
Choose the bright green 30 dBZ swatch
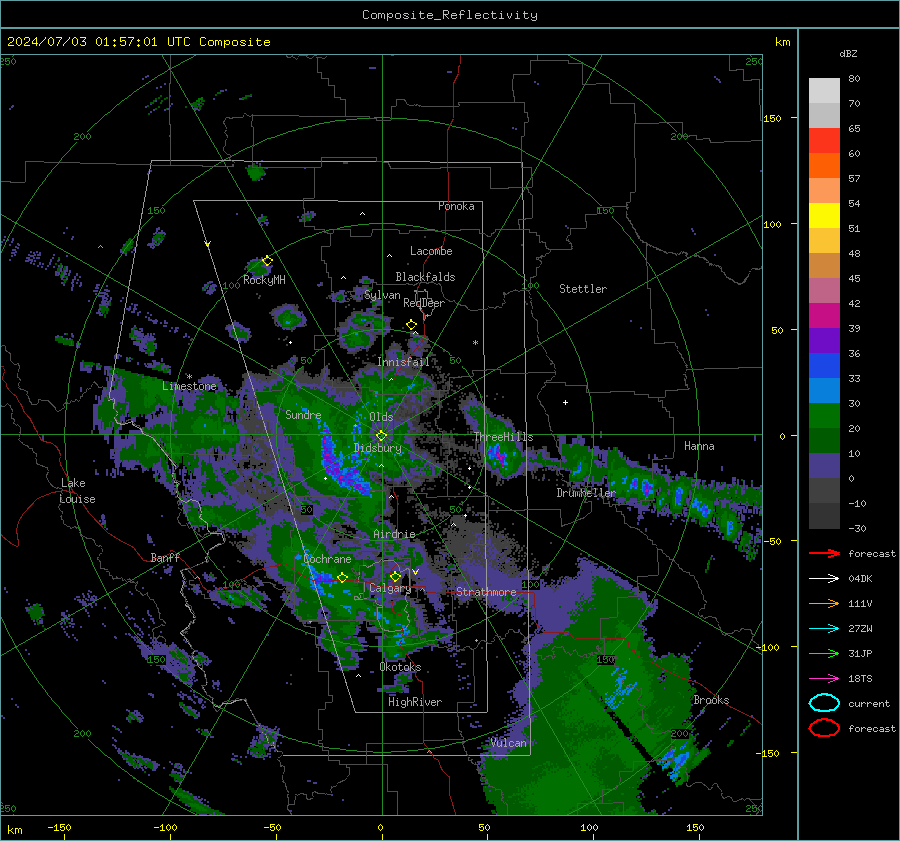click(824, 416)
